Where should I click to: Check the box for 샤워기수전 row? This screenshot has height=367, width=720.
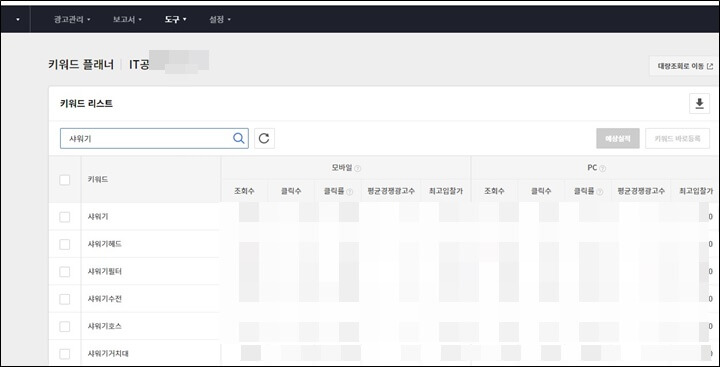pos(65,299)
